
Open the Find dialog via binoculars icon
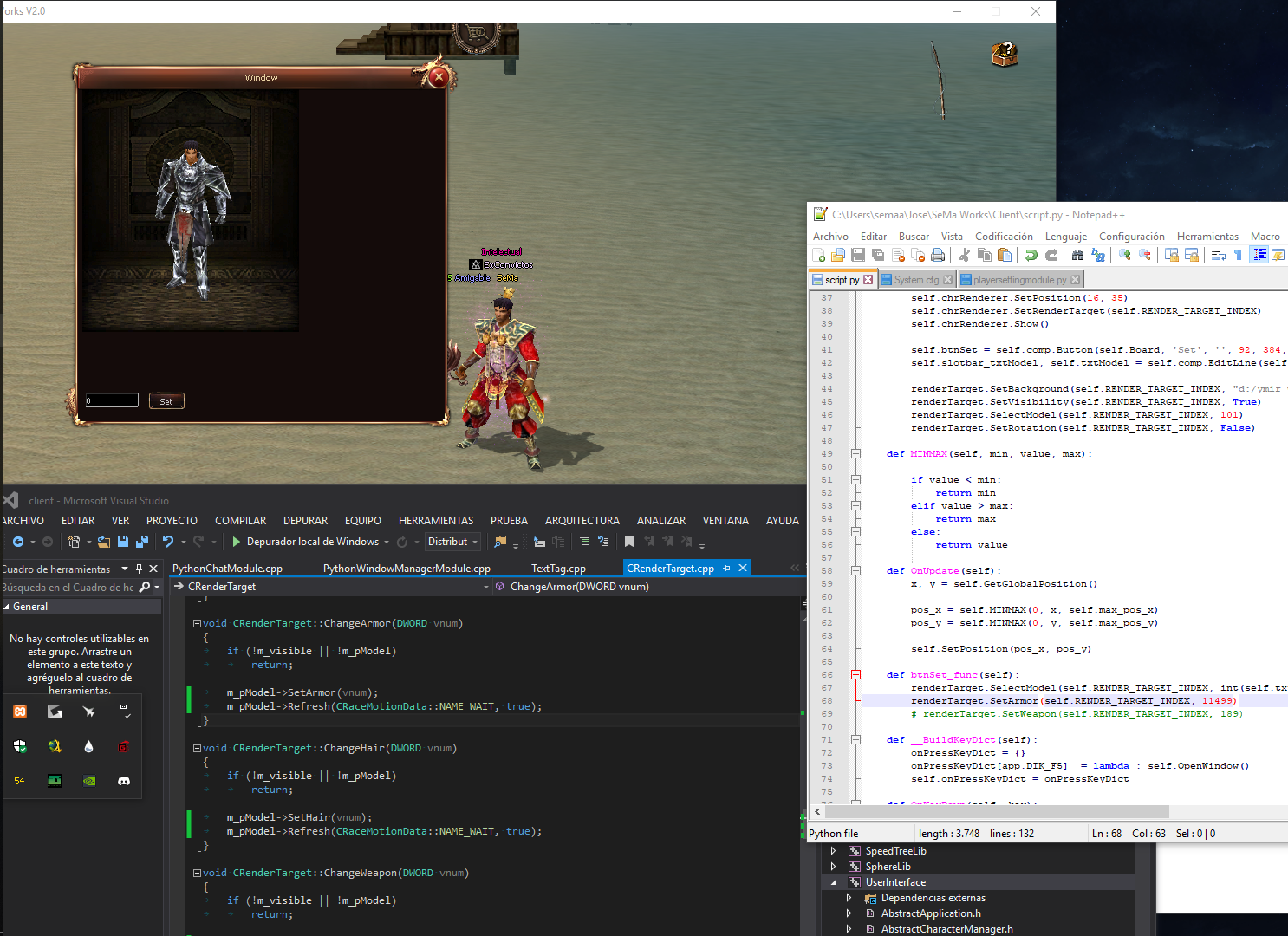1077,254
